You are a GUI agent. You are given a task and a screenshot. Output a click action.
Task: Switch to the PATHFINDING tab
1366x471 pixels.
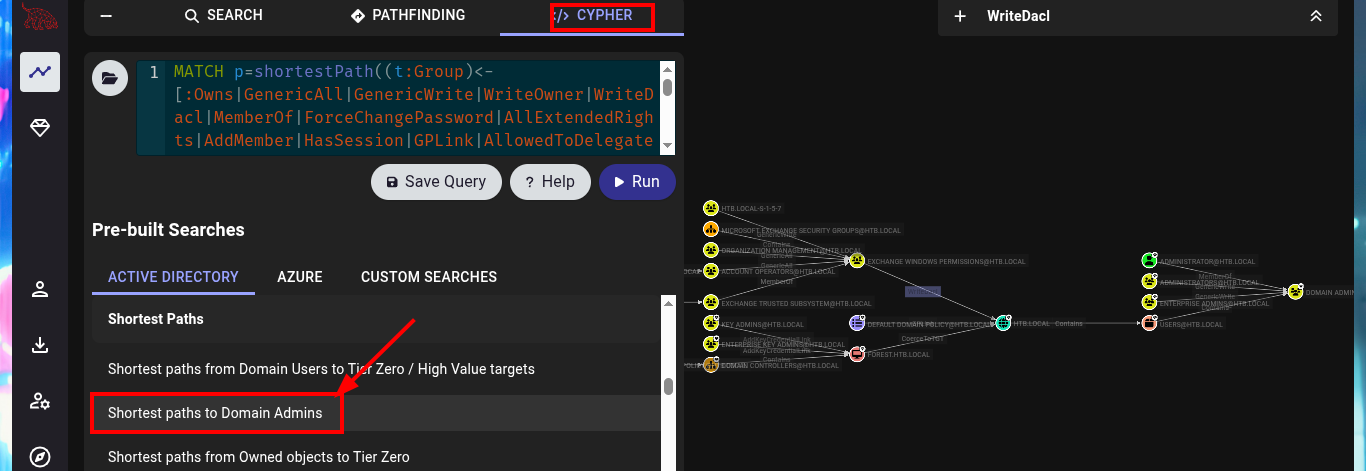408,16
